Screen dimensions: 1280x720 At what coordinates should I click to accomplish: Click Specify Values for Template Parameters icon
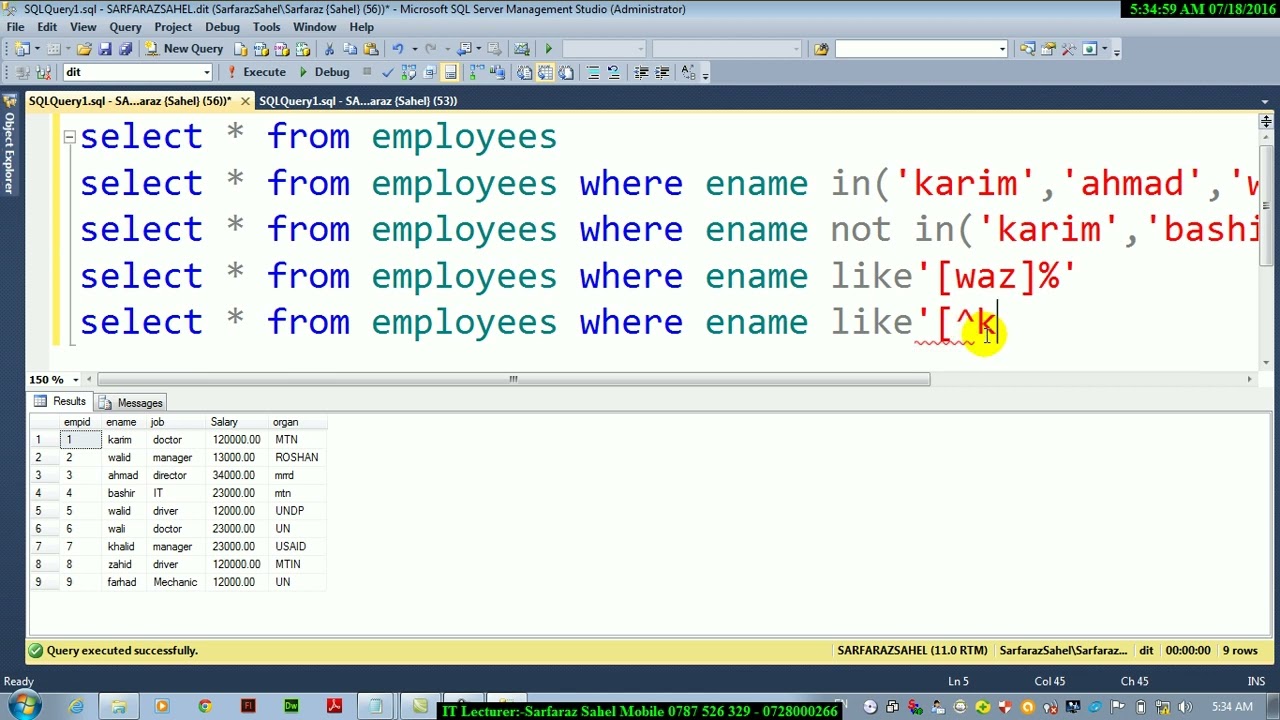689,72
